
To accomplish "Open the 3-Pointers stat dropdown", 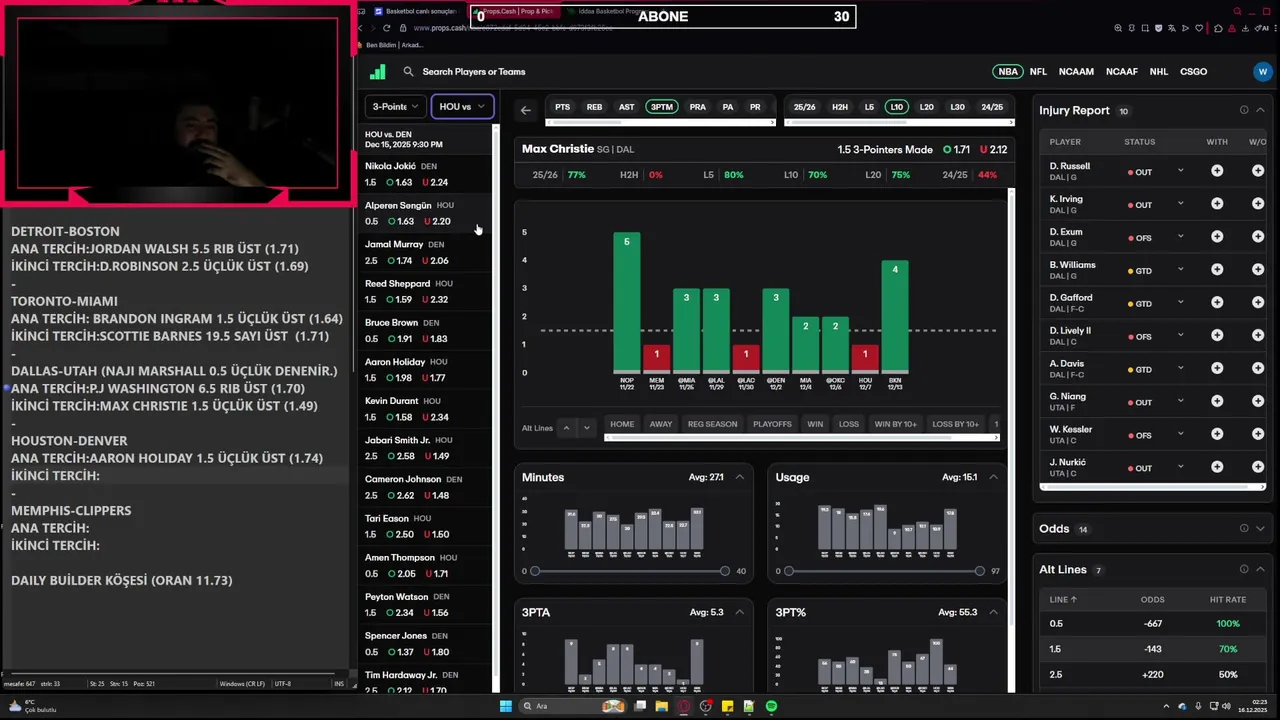I will (x=396, y=106).
